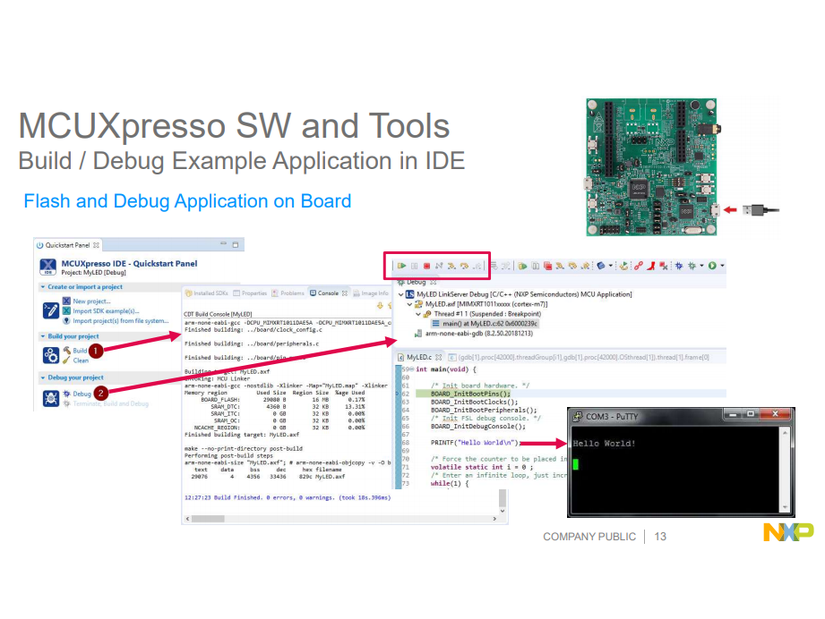
Task: Minimize the Quickstart Panel view
Action: point(223,244)
